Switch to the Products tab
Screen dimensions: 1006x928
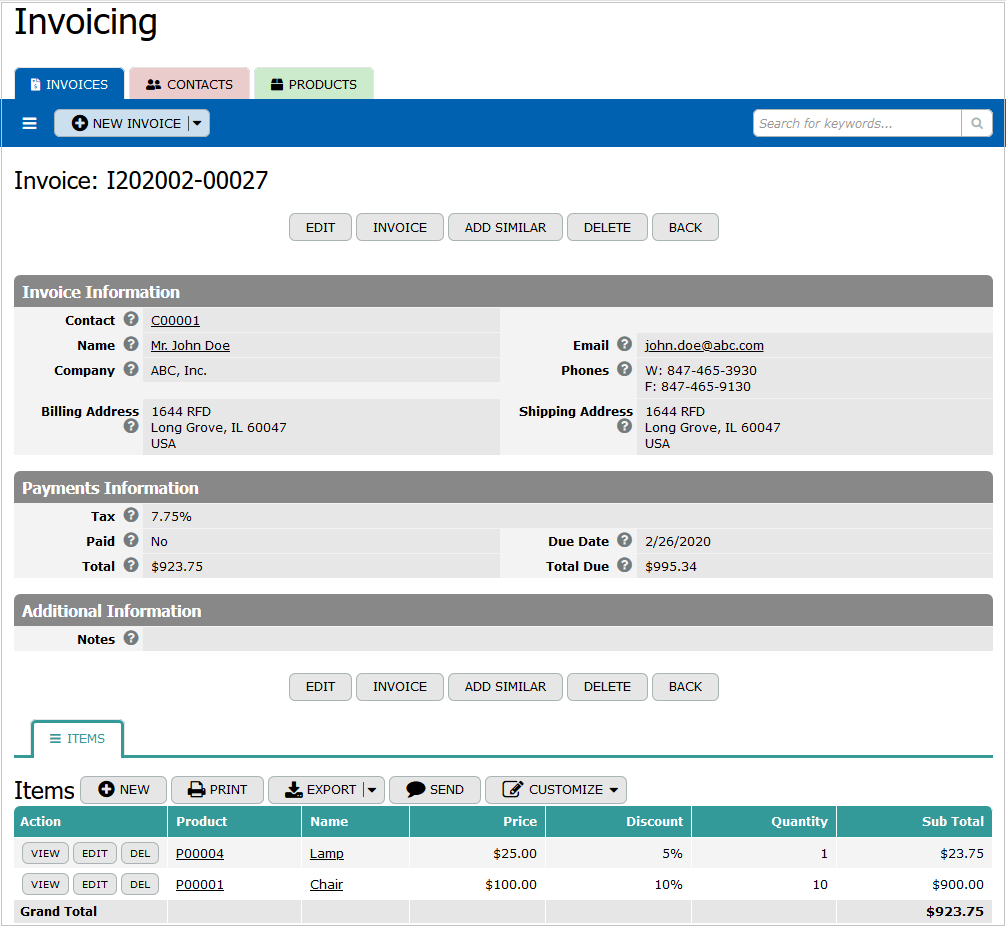click(x=313, y=84)
